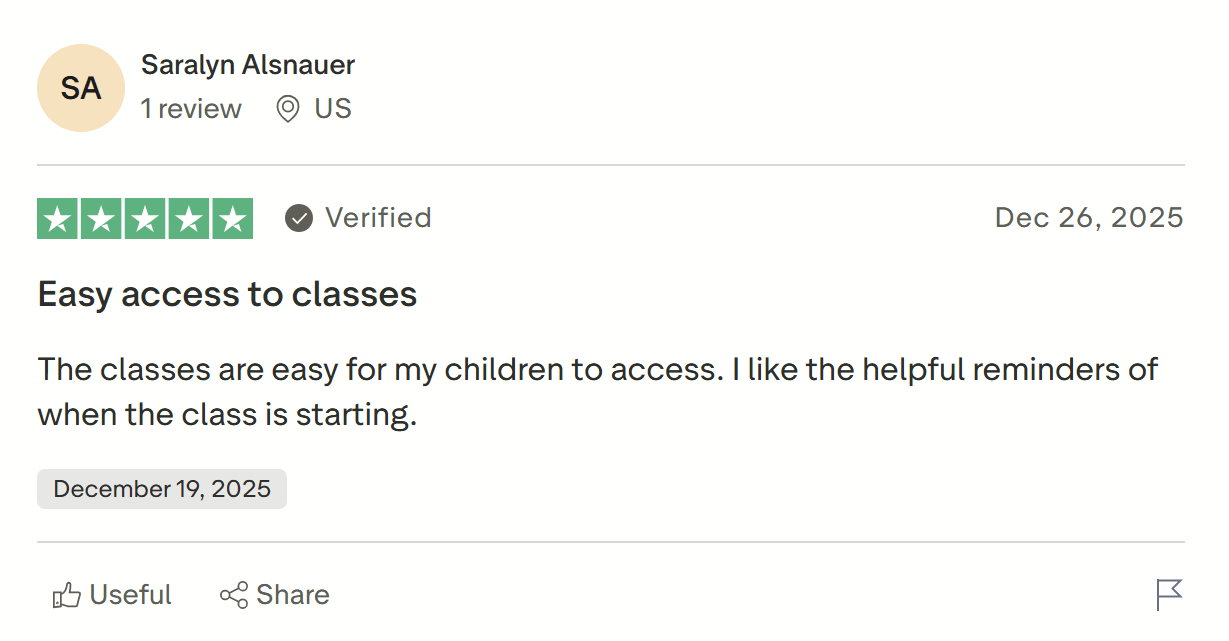Click the reviewer name Saralyn Alsnauer
The image size is (1229, 641).
pos(247,64)
